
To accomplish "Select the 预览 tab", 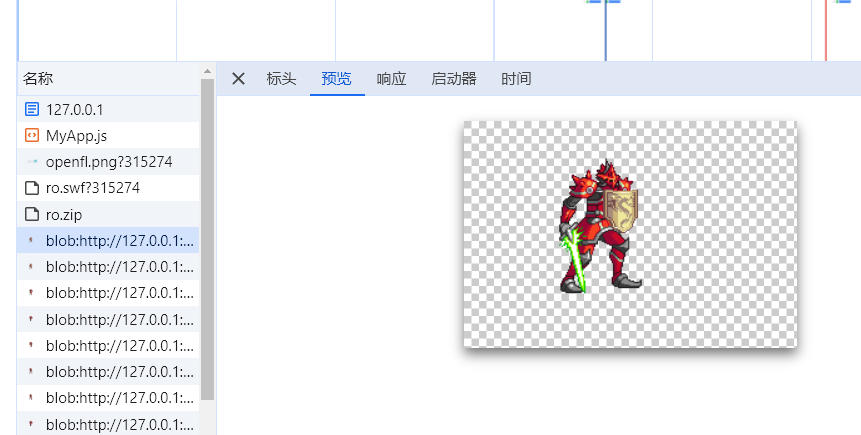I will pos(337,79).
